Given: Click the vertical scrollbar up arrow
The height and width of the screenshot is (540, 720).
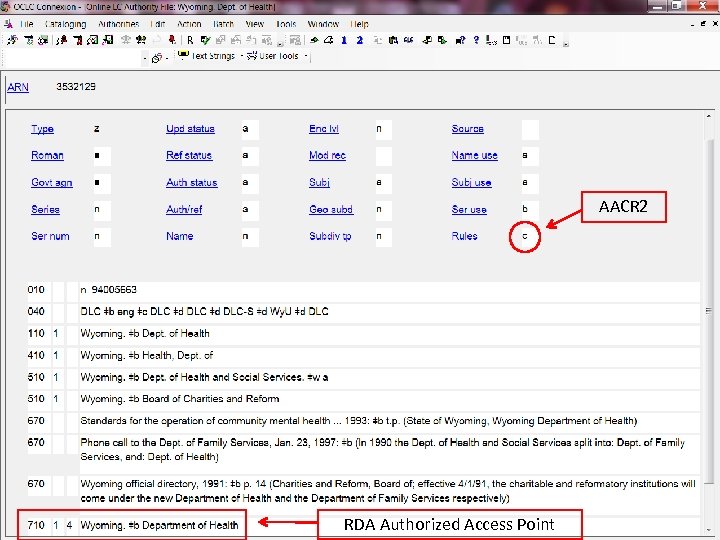Looking at the screenshot, I should click(x=709, y=117).
